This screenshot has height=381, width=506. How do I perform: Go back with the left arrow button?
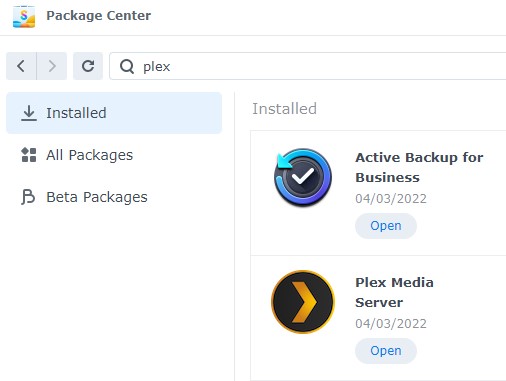tap(21, 66)
